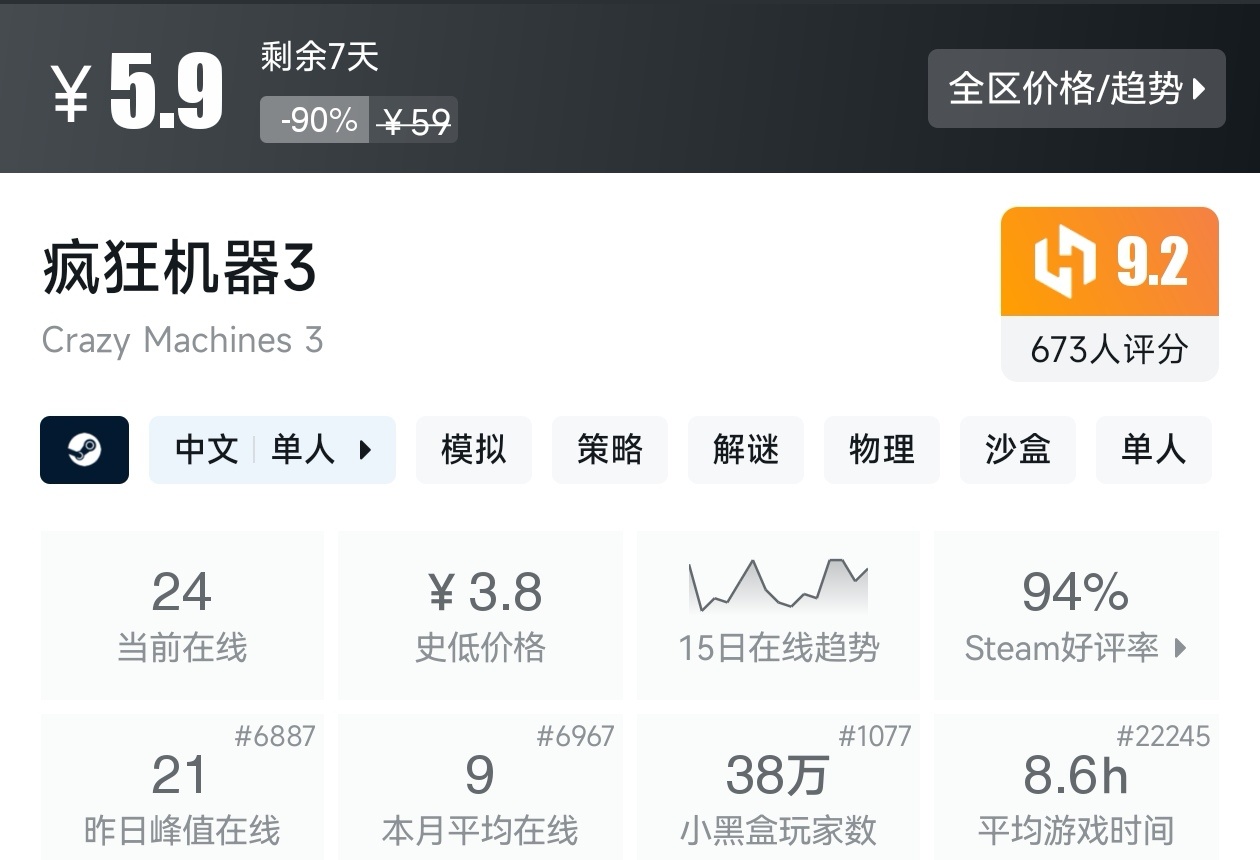Expand the 中文 单人 language info
Viewport: 1260px width, 860px height.
[272, 450]
